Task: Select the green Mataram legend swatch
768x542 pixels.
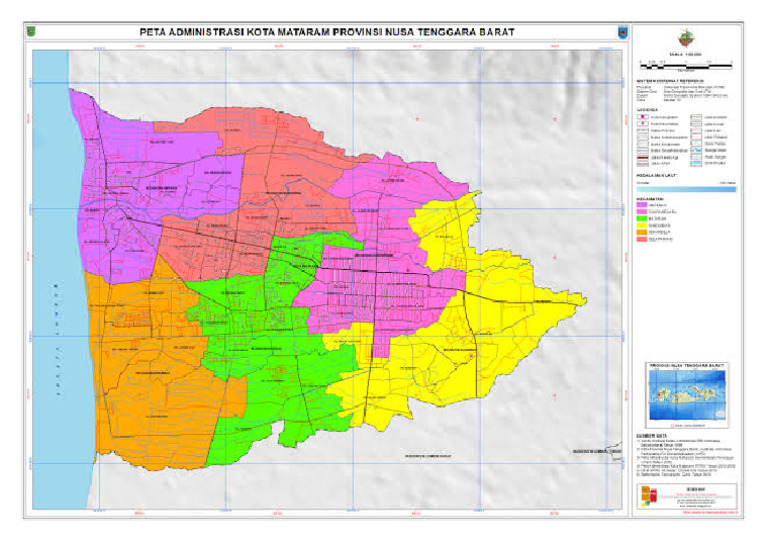Action: tap(643, 217)
